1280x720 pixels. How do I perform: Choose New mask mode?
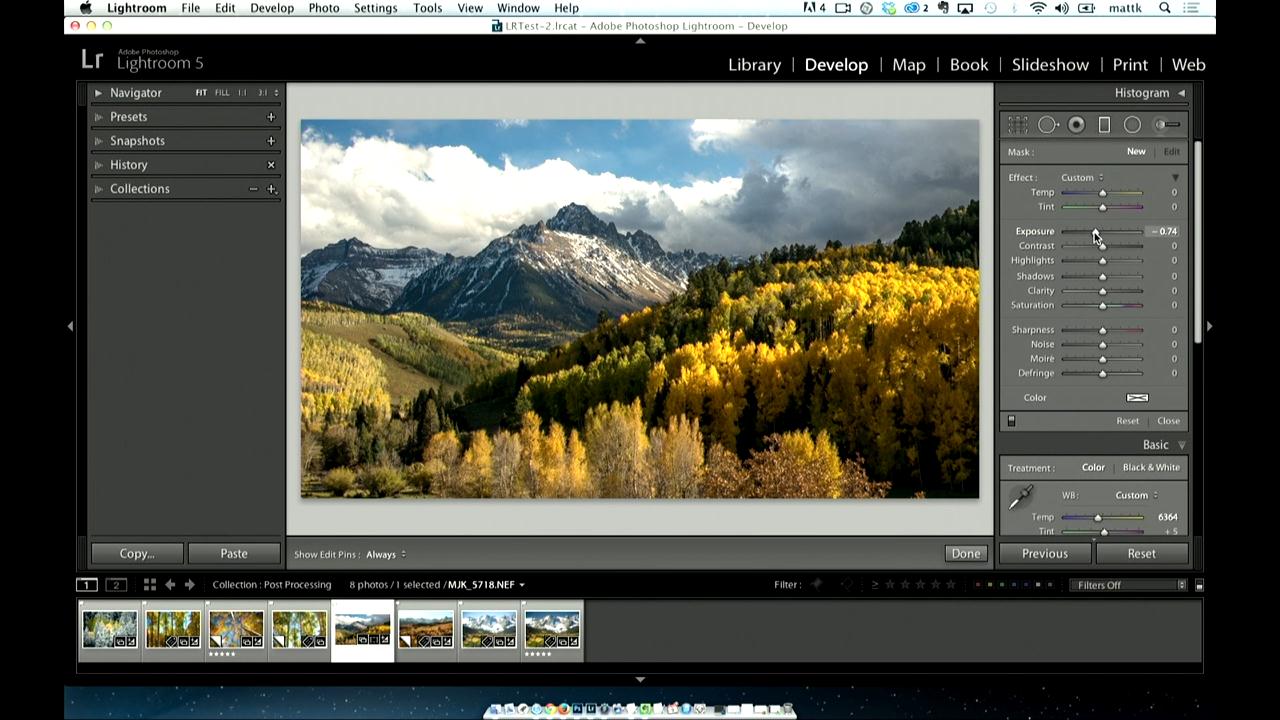1136,152
